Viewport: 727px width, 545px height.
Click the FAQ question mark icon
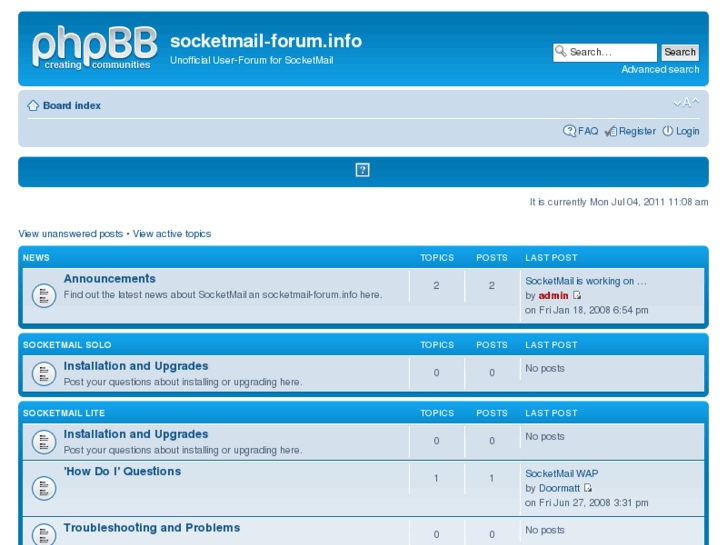pos(569,131)
